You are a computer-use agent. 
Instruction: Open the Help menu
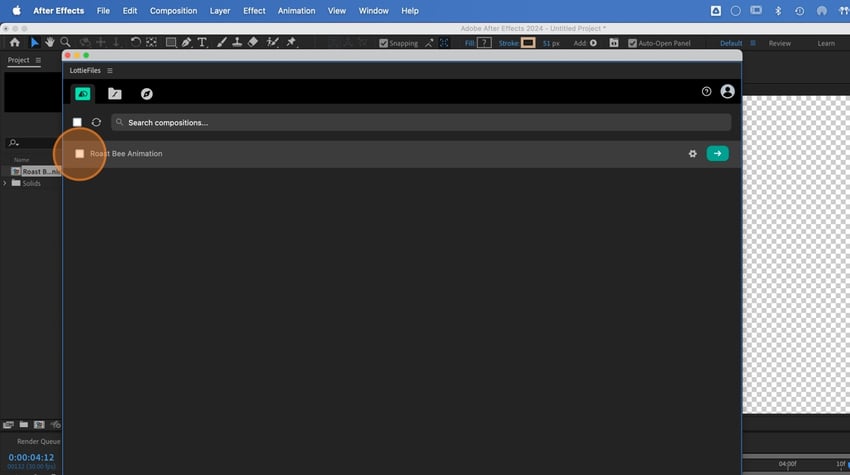coord(410,11)
